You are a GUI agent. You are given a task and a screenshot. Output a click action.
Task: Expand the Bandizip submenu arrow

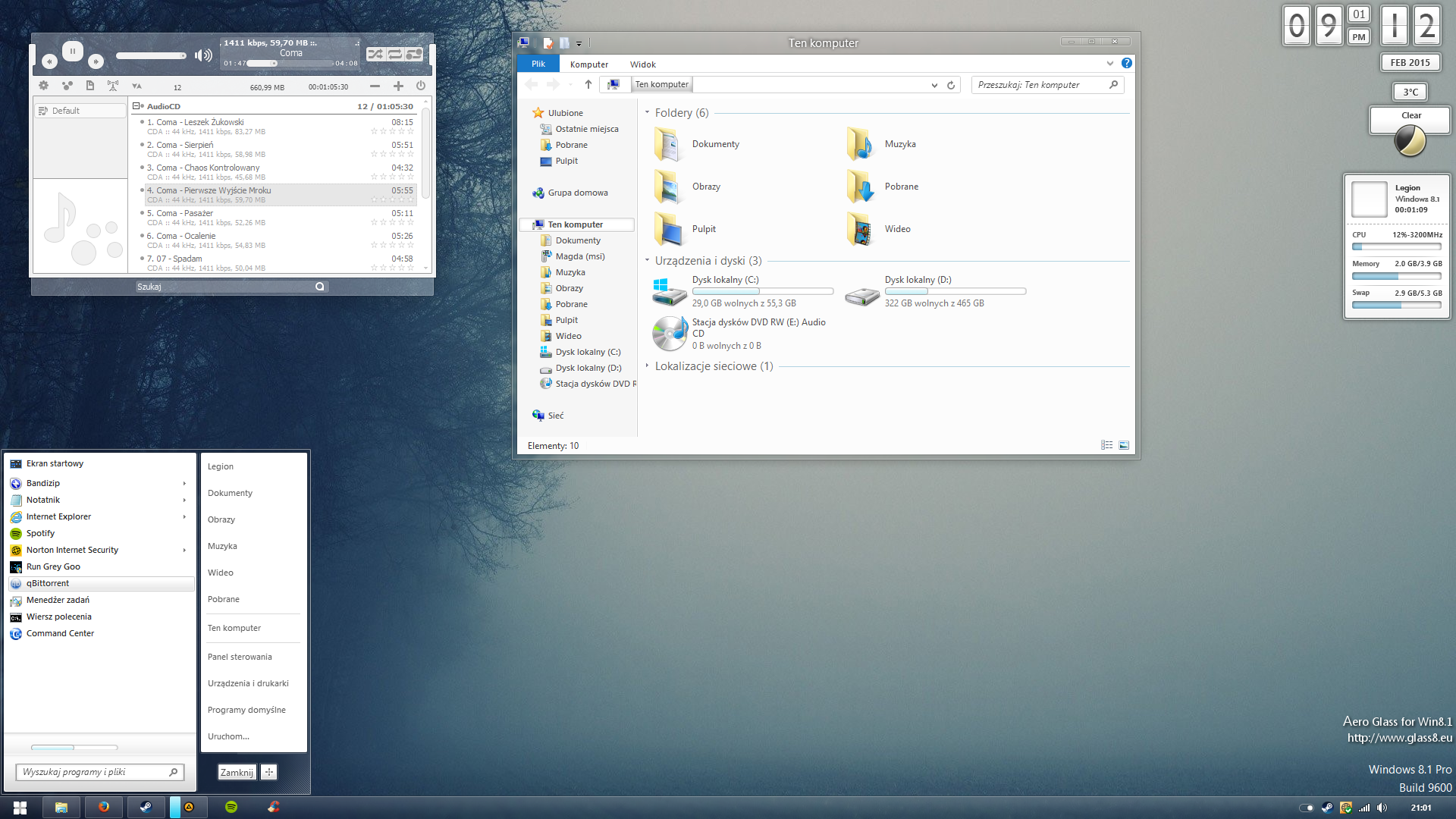[184, 484]
